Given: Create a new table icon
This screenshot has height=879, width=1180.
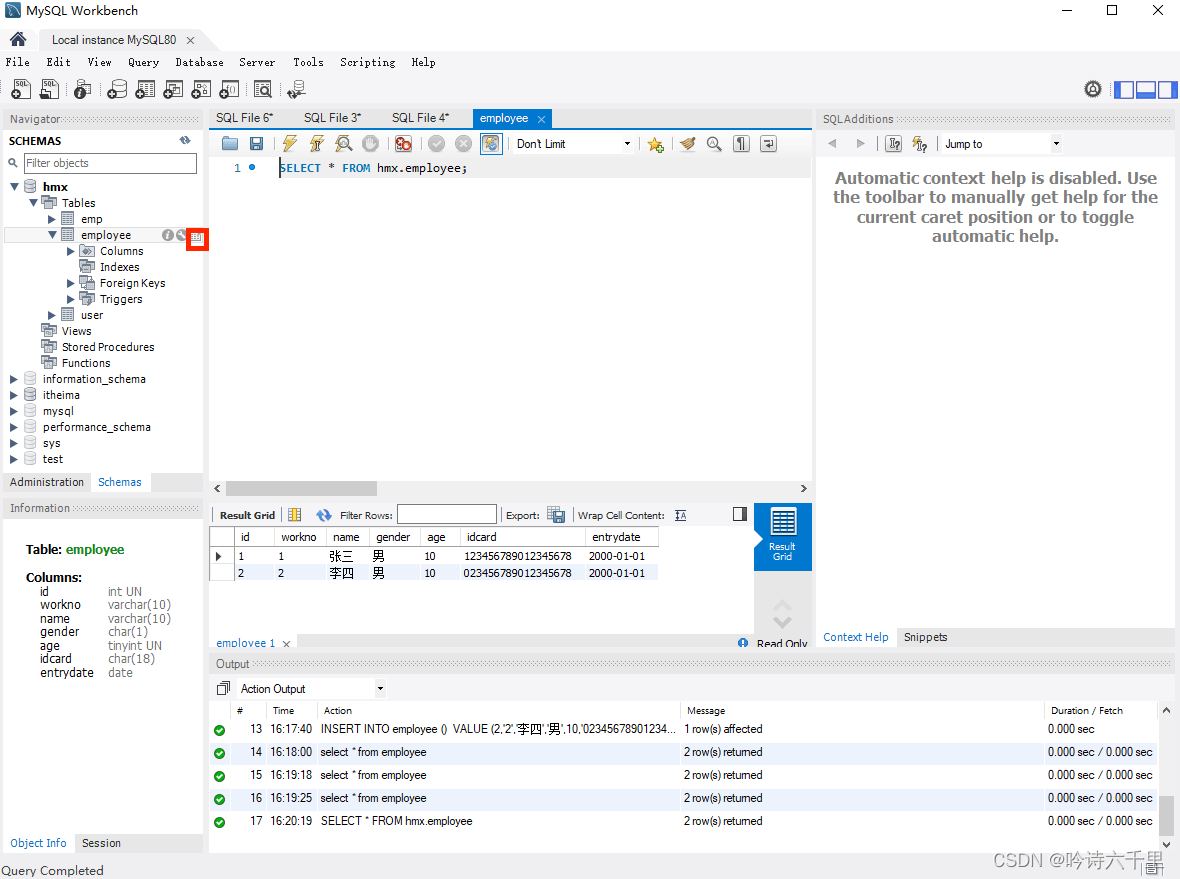Looking at the screenshot, I should coord(145,90).
